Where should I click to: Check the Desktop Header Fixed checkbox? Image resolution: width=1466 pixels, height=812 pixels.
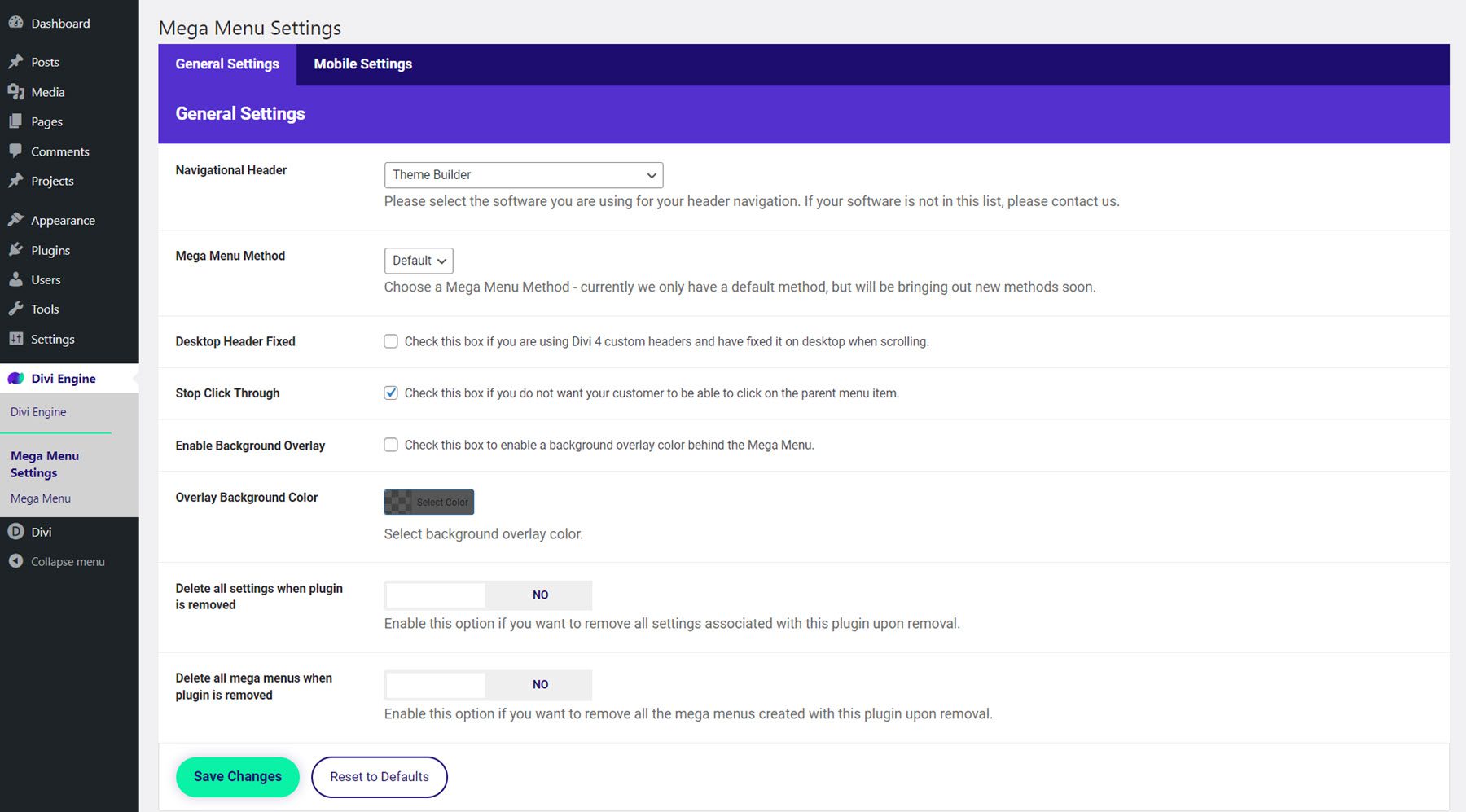(x=391, y=341)
